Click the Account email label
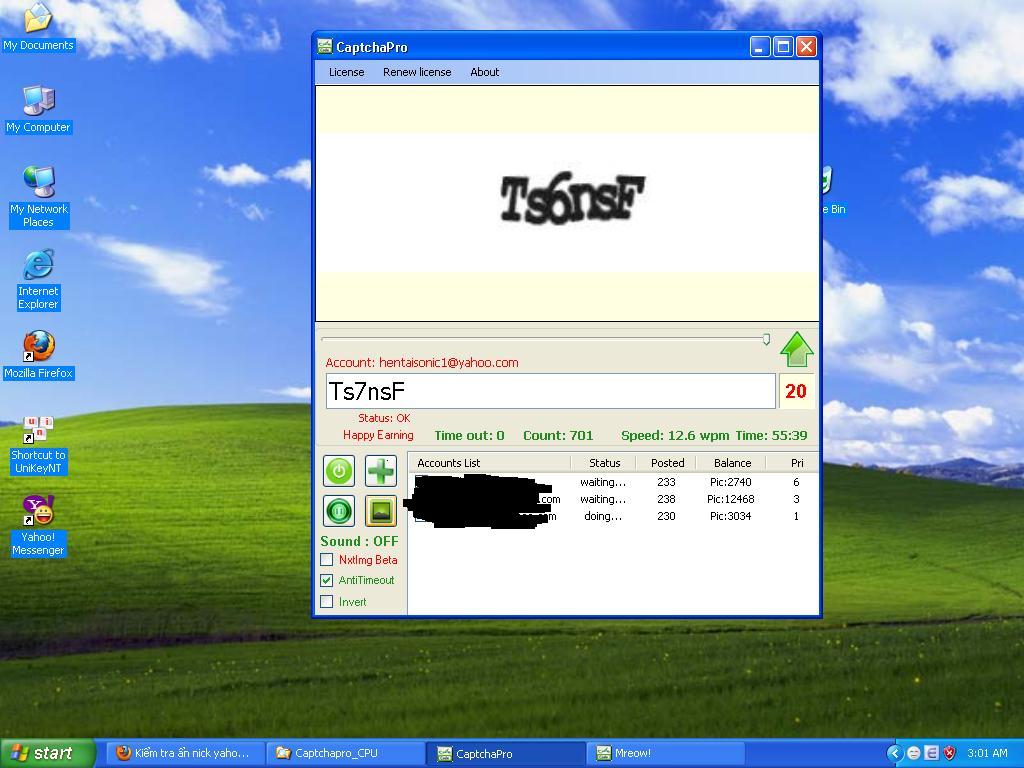Viewport: 1024px width, 768px height. [x=422, y=362]
